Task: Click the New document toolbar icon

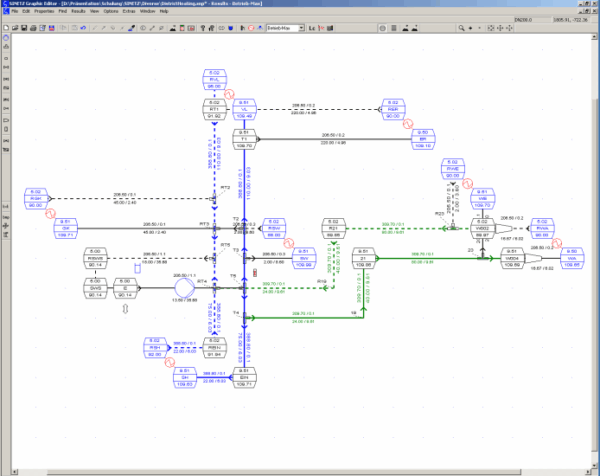Action: [x=7, y=28]
